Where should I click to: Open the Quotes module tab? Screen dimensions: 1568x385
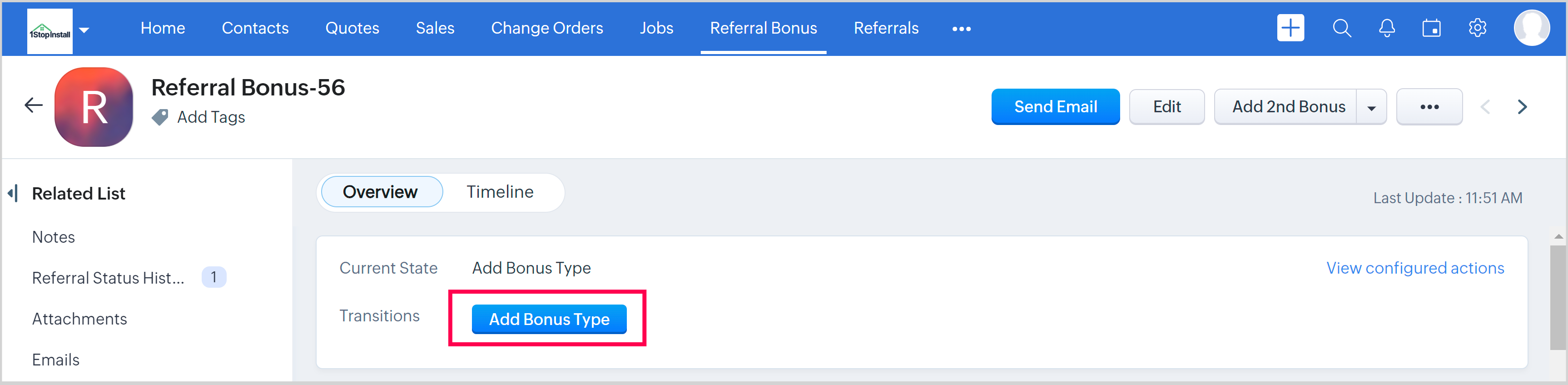[352, 28]
